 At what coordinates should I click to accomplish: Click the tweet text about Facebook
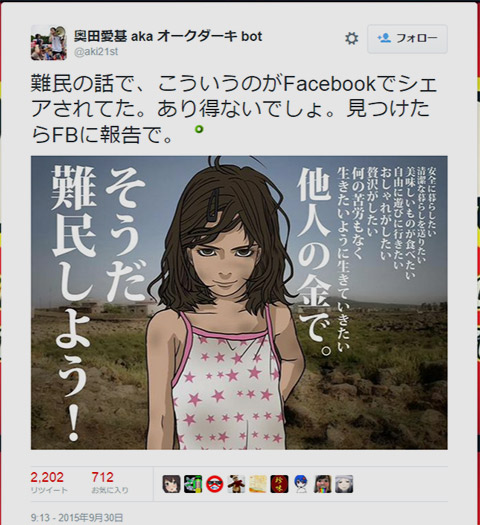click(234, 109)
